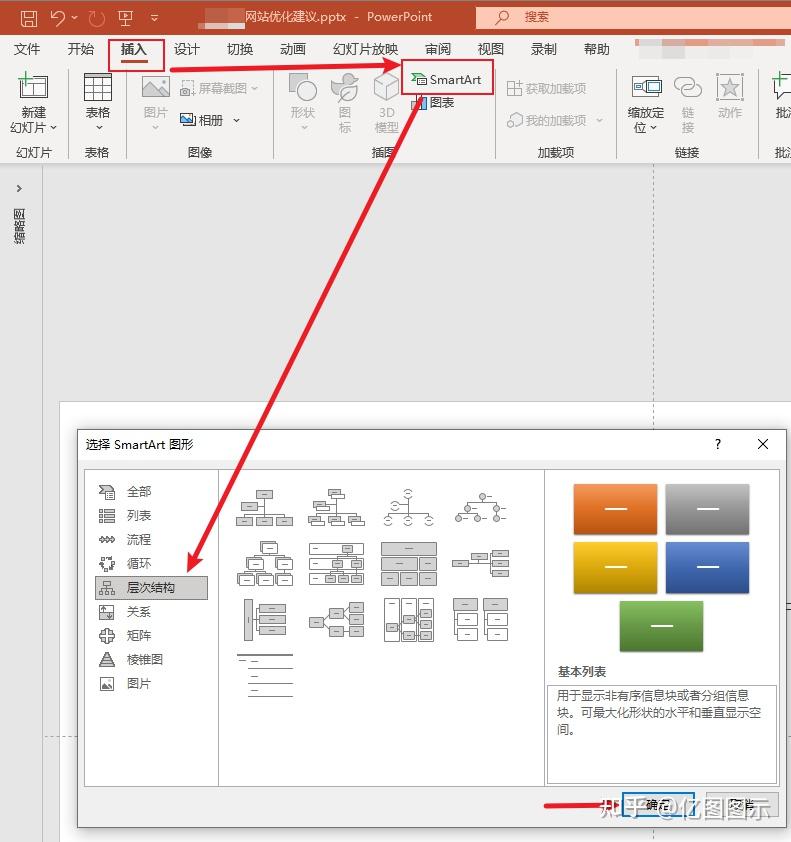Screen dimensions: 791x842
Task: Switch to the 录制 tab
Action: 543,49
